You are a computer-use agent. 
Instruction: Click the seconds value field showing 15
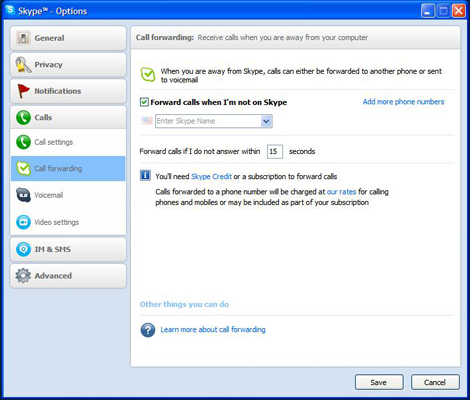(275, 151)
